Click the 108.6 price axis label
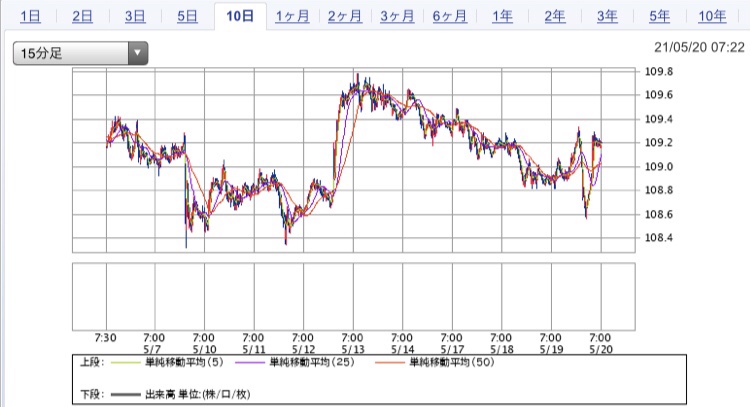 tap(659, 214)
